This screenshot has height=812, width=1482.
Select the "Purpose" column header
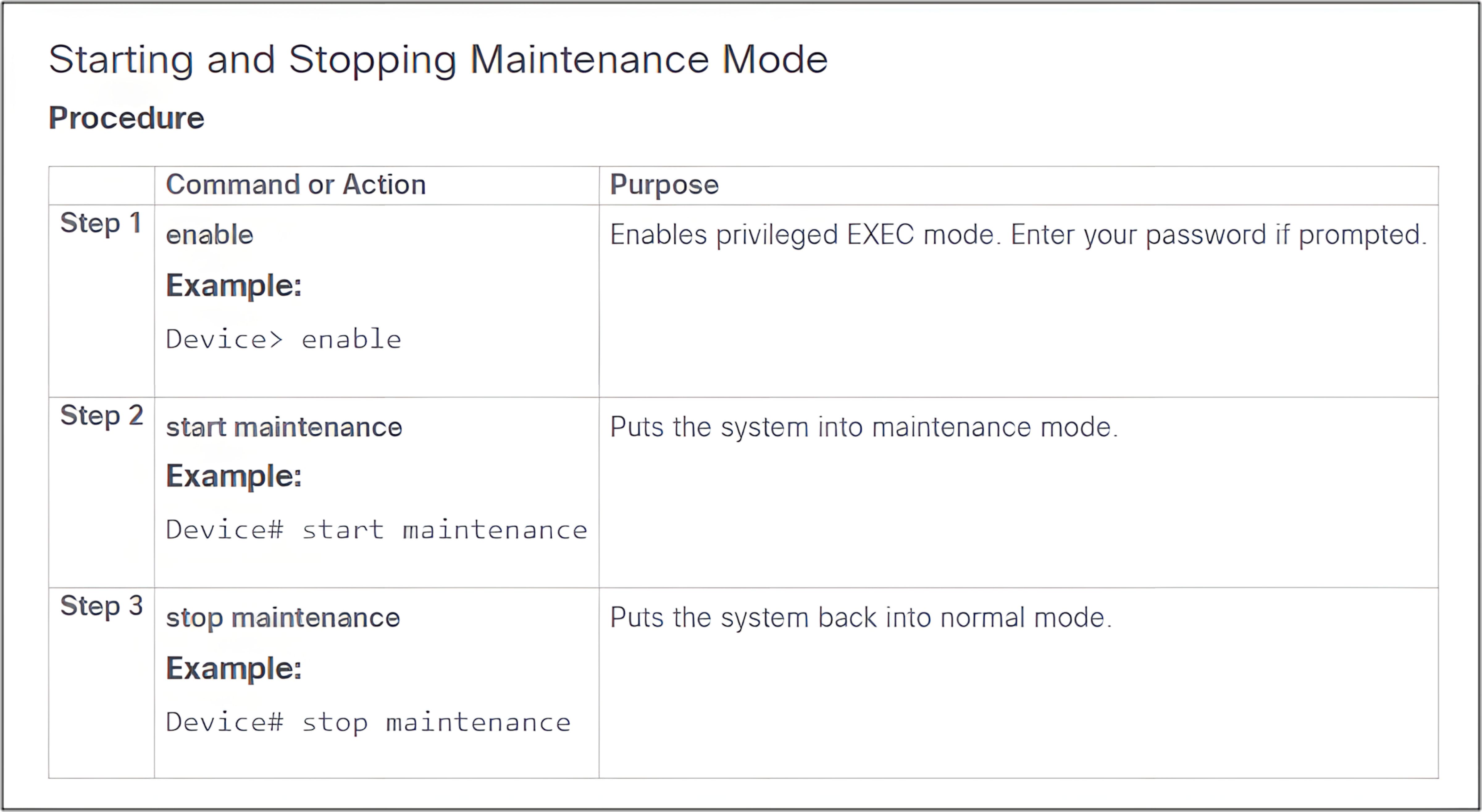pyautogui.click(x=664, y=185)
